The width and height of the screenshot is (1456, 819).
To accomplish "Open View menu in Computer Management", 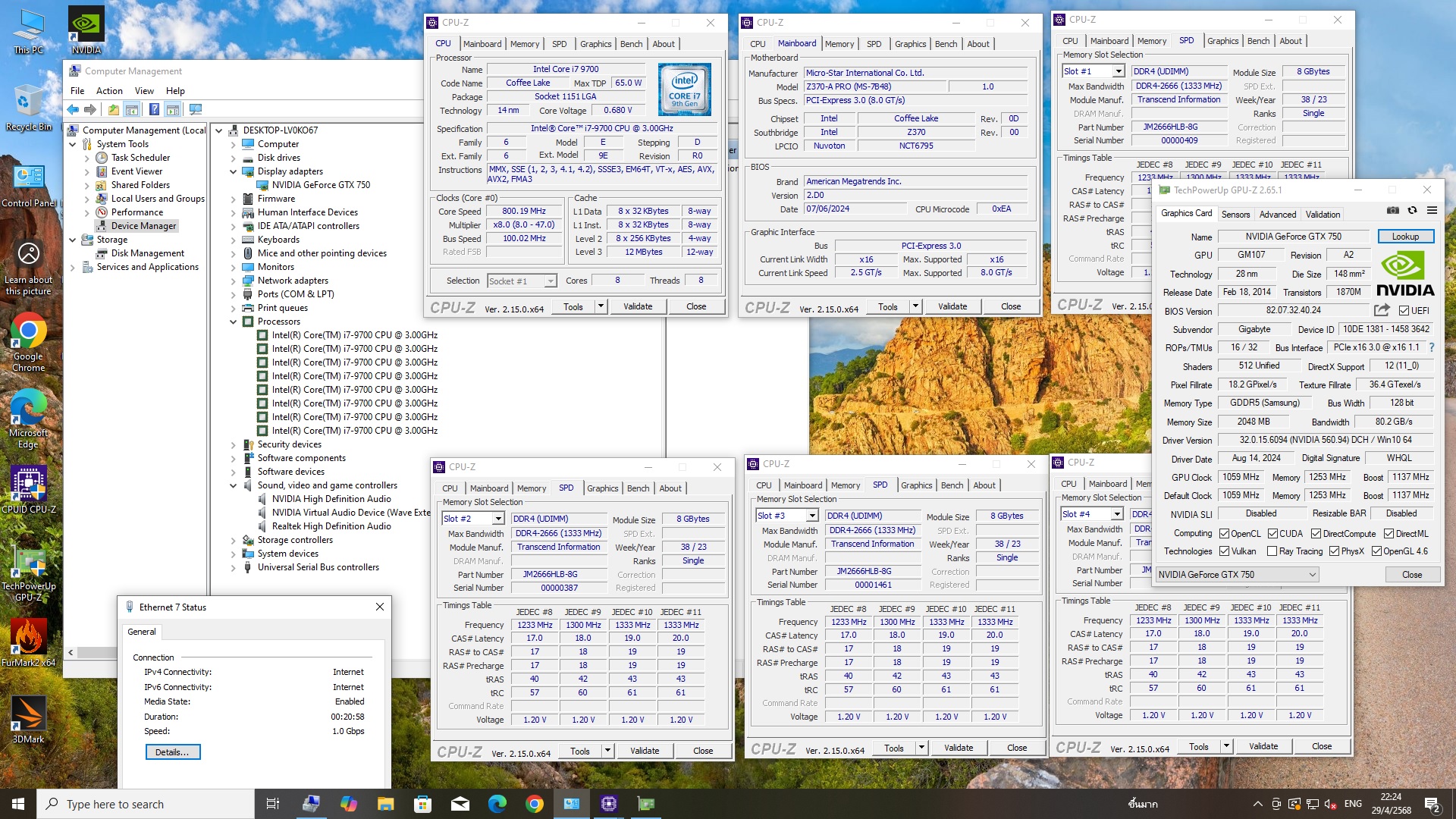I will click(x=144, y=90).
